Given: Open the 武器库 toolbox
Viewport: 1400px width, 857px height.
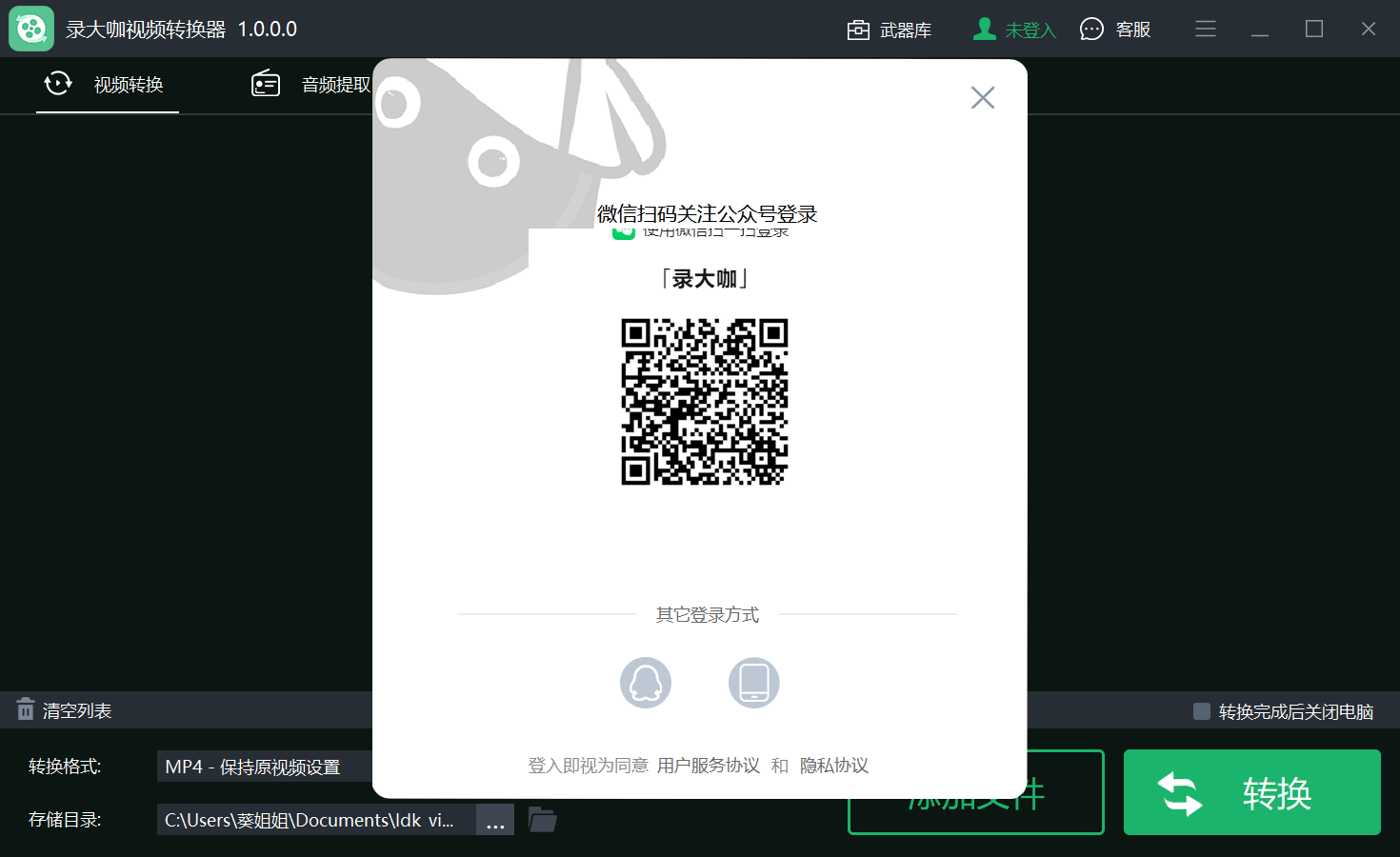Looking at the screenshot, I should [x=889, y=30].
